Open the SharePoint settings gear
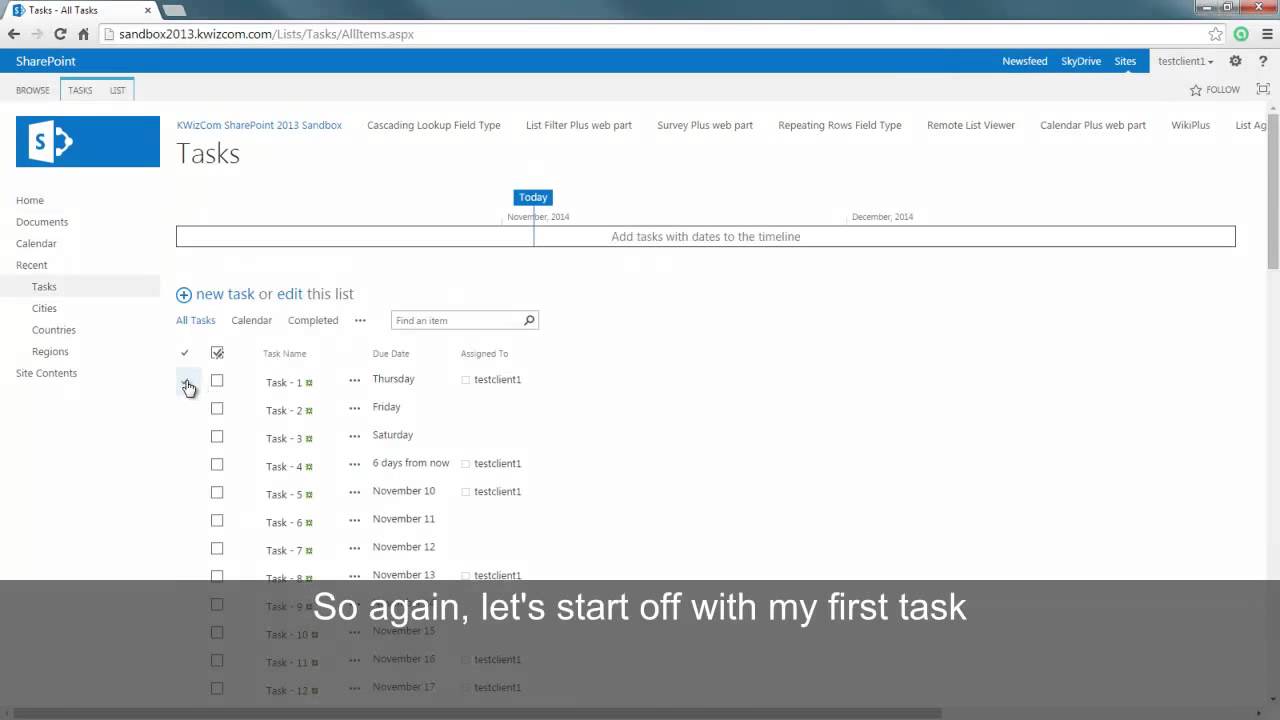The width and height of the screenshot is (1280, 720). [1236, 61]
